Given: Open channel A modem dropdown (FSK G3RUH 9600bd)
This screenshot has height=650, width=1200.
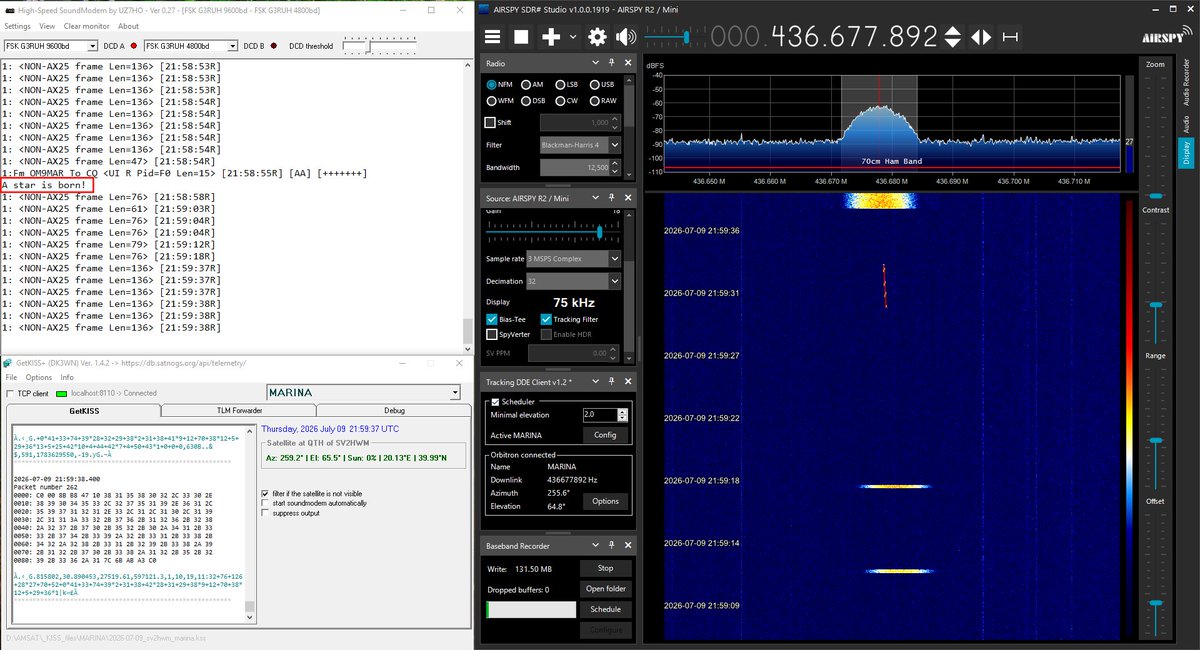Looking at the screenshot, I should 50,46.
